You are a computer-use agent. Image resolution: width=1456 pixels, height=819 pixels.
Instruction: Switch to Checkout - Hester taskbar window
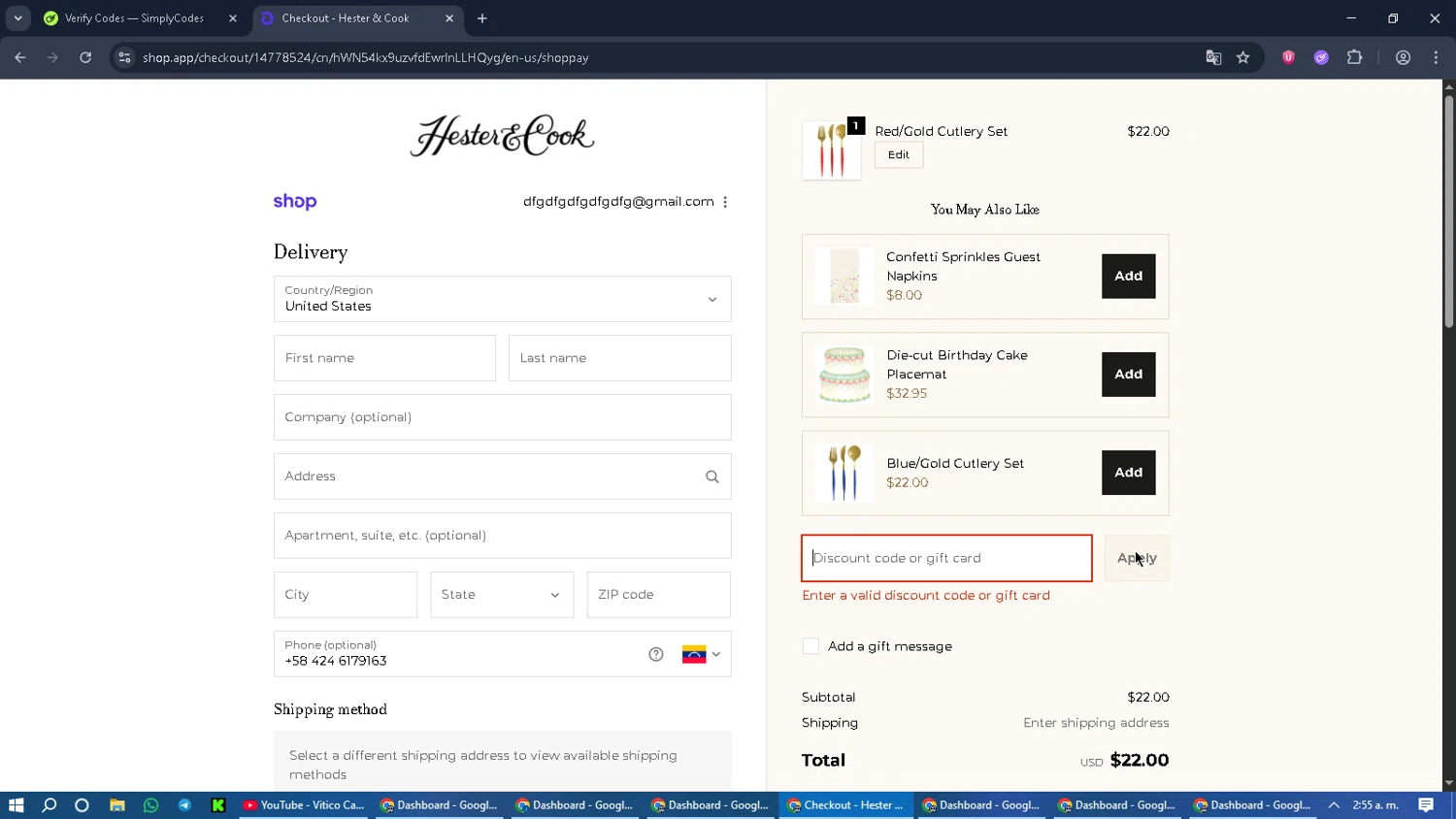point(845,805)
